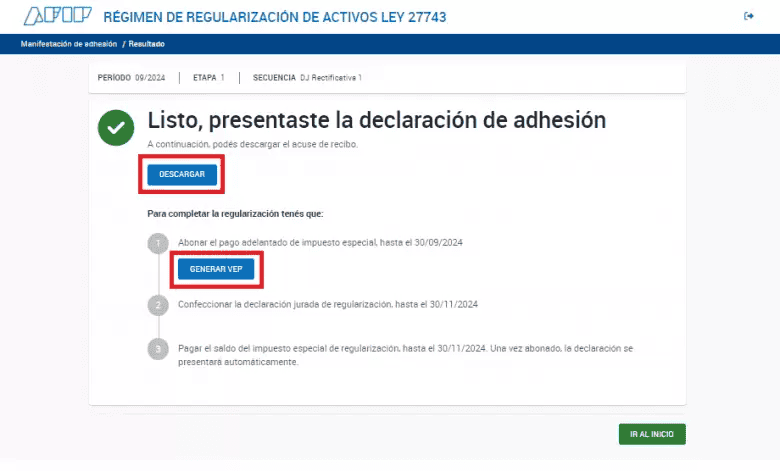Click the step 2 circle marker
Screen dimensions: 780x471
pos(157,304)
